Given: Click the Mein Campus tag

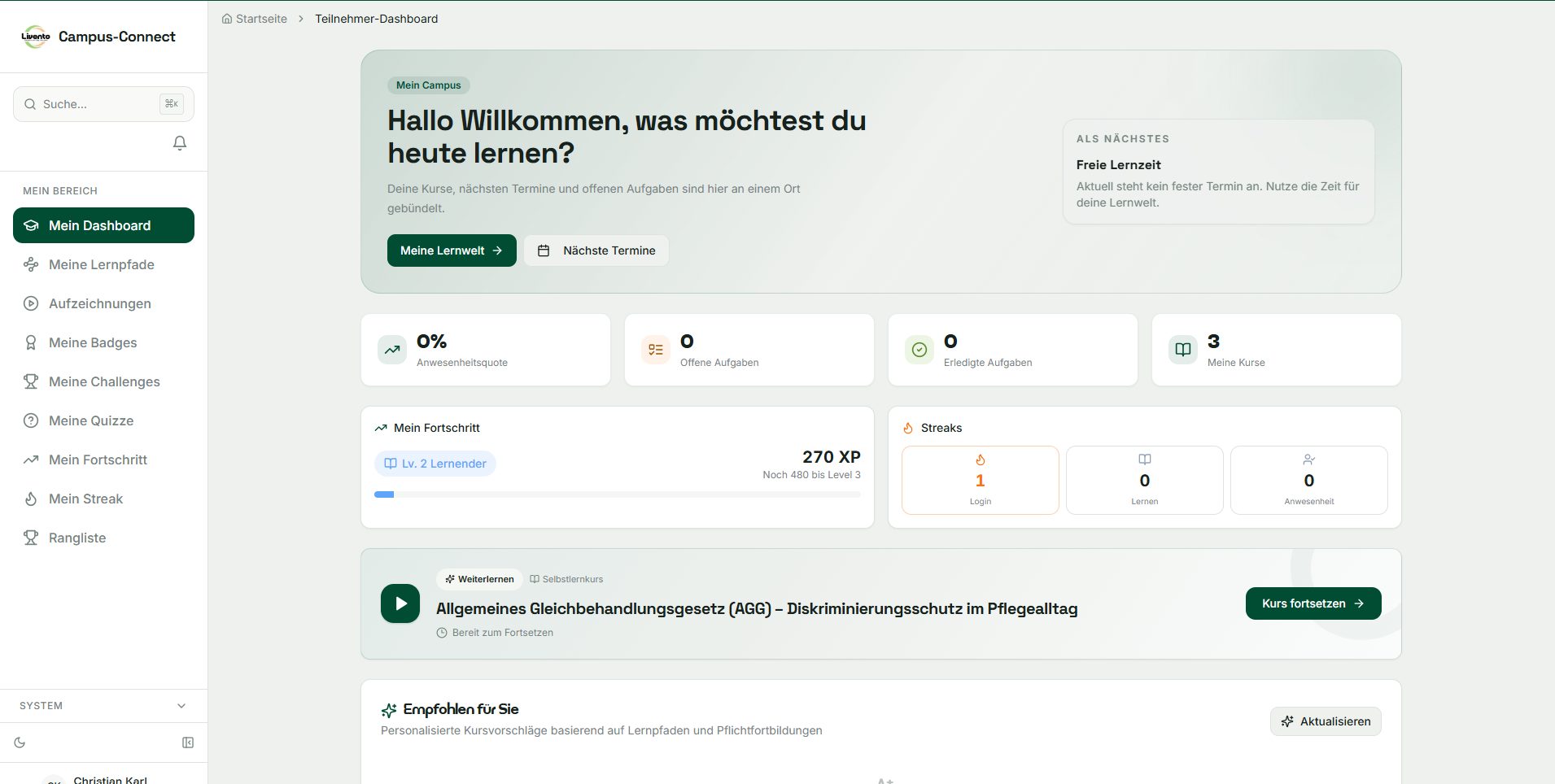Looking at the screenshot, I should click(428, 85).
